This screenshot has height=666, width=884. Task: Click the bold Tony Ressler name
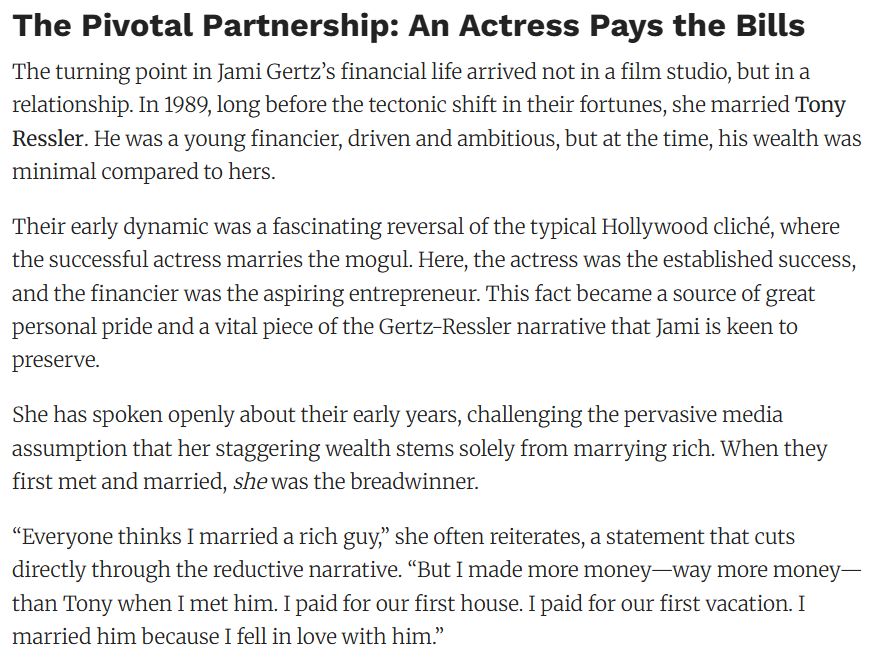(820, 105)
